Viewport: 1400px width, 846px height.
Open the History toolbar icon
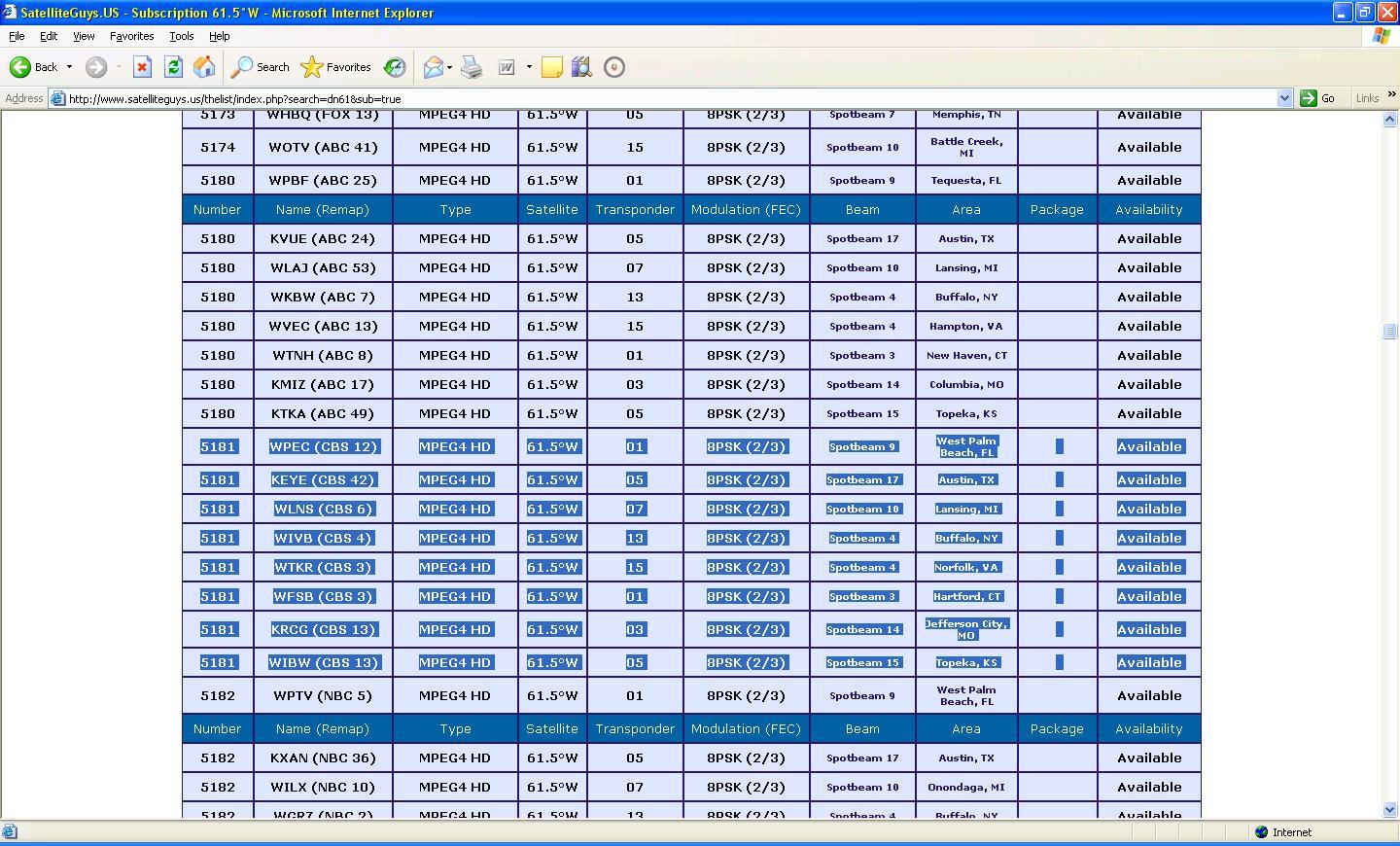click(x=395, y=67)
